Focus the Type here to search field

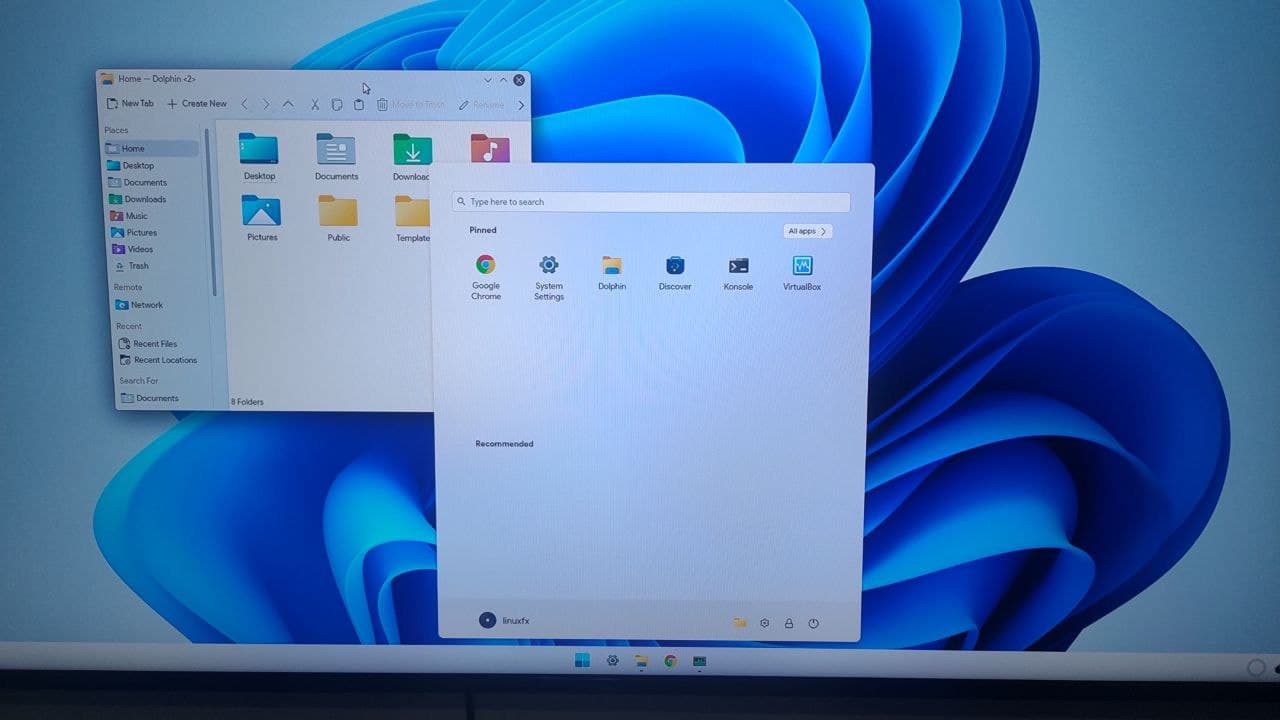650,202
